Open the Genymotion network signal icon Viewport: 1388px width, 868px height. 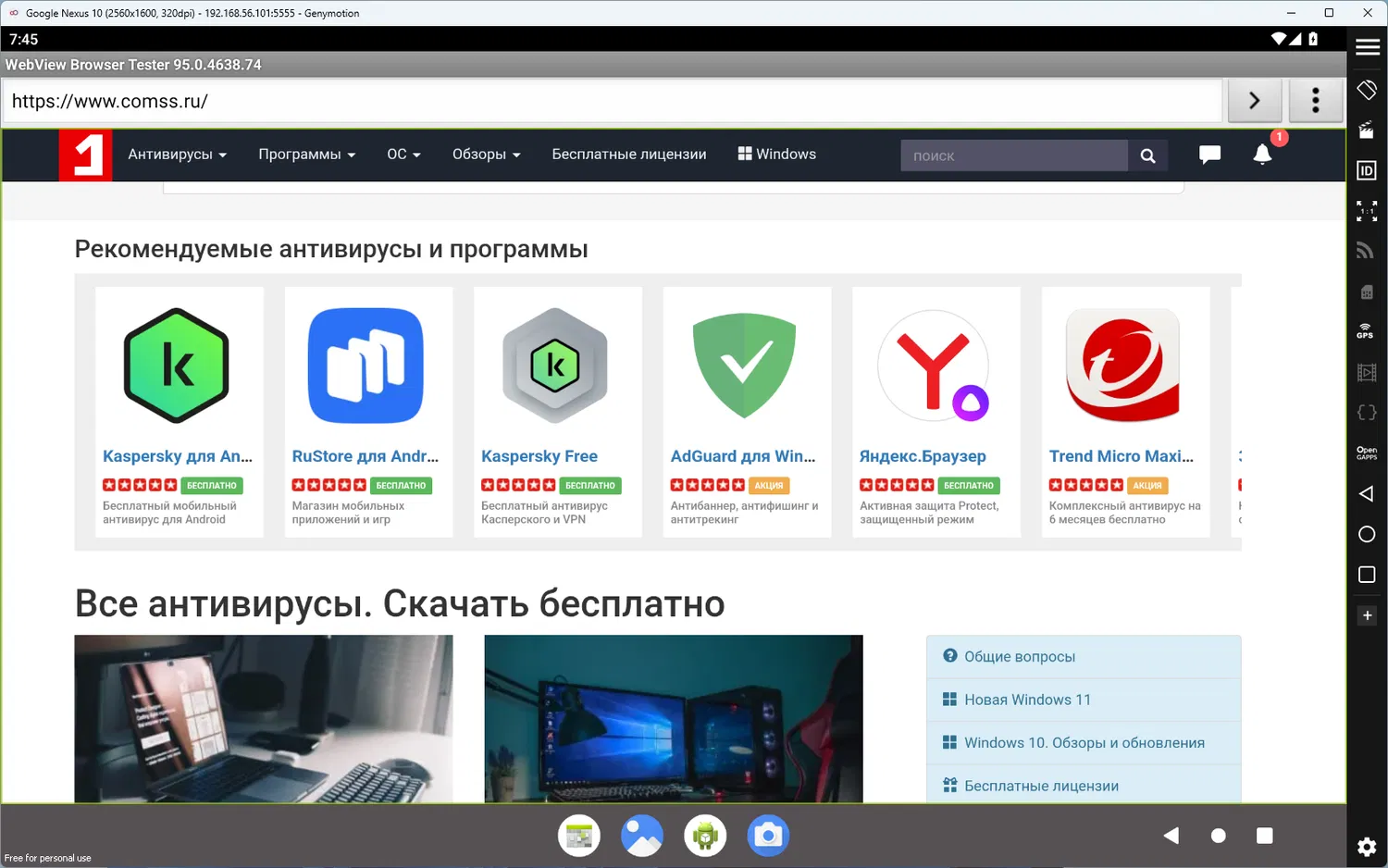click(x=1366, y=251)
